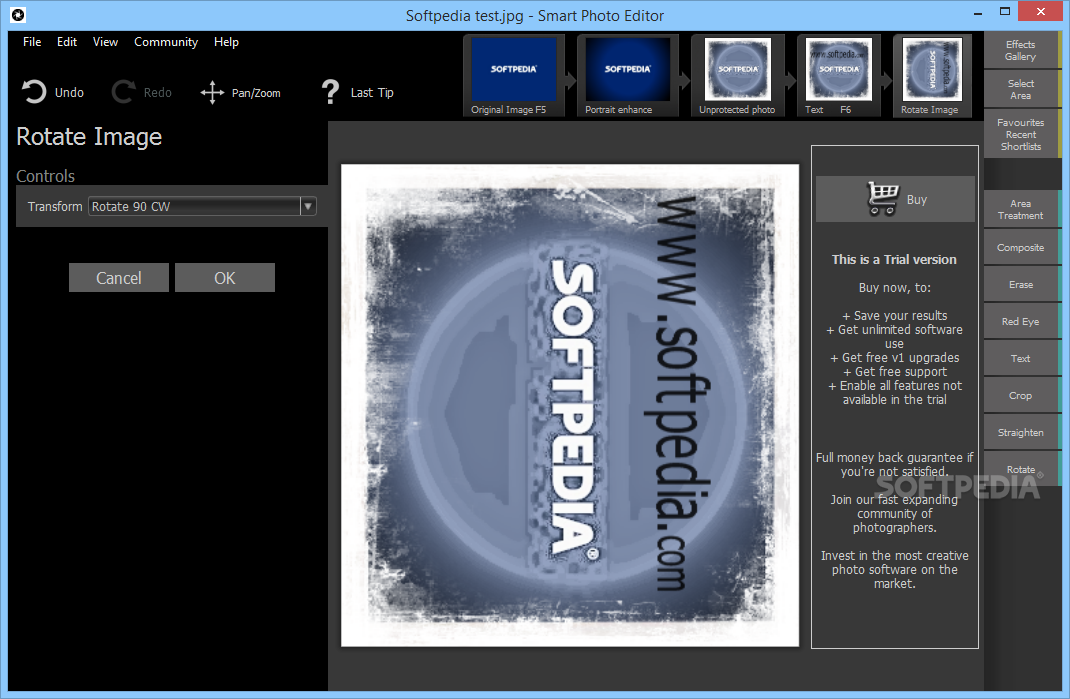This screenshot has width=1070, height=699.
Task: Open the Help menu
Action: click(x=227, y=42)
